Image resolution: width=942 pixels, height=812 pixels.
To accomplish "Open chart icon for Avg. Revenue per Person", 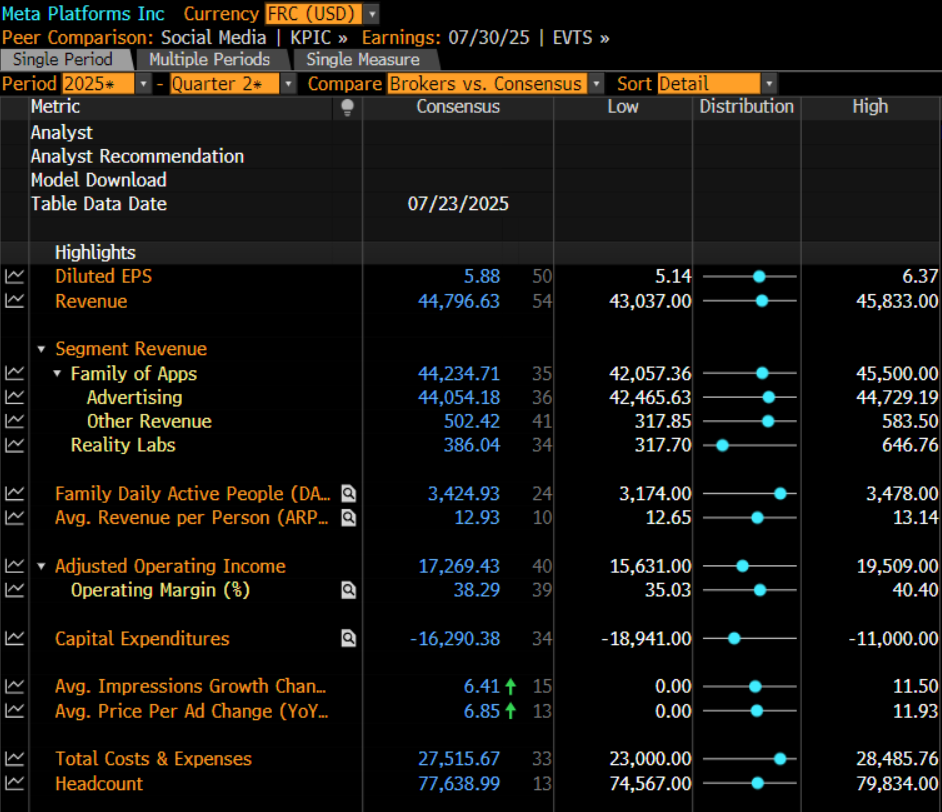I will 14,518.
